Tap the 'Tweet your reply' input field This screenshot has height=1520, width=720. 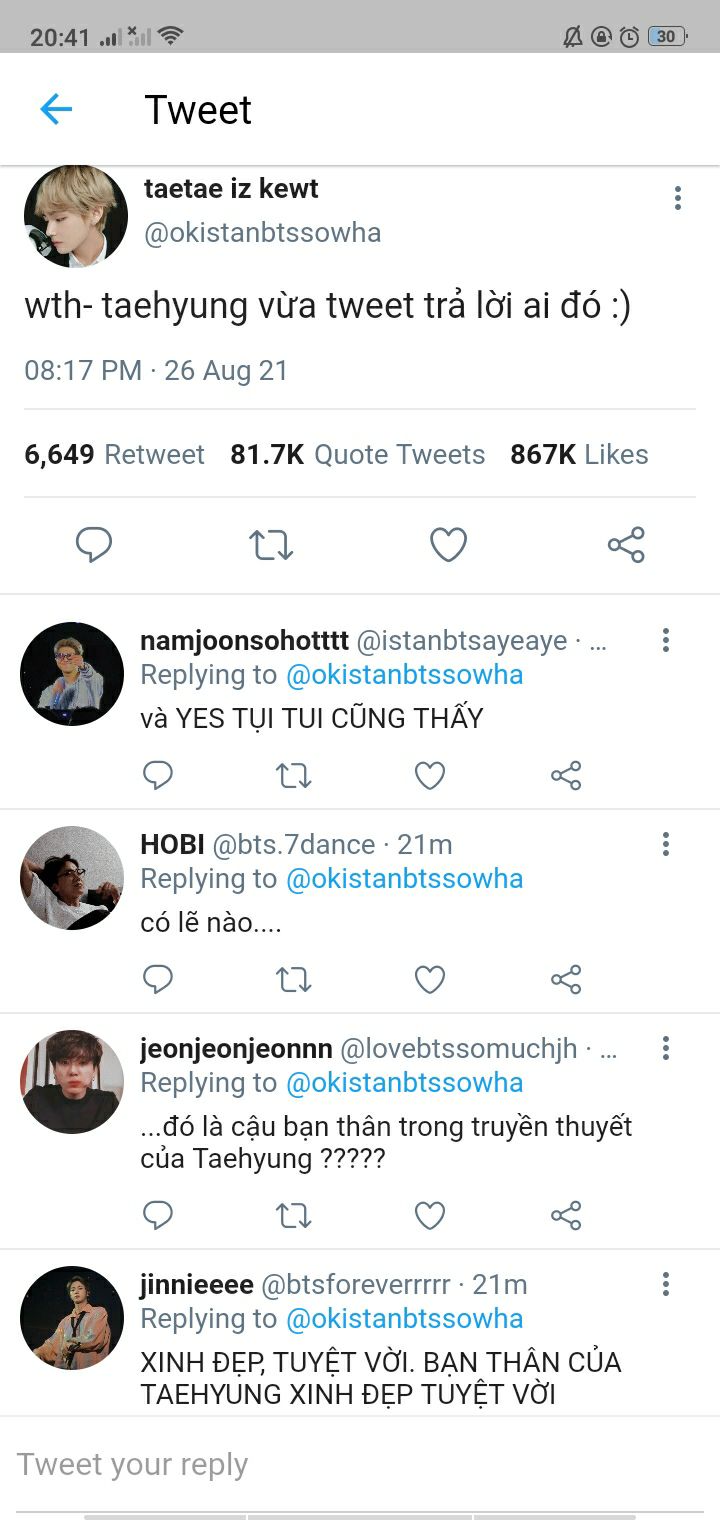point(300,1464)
